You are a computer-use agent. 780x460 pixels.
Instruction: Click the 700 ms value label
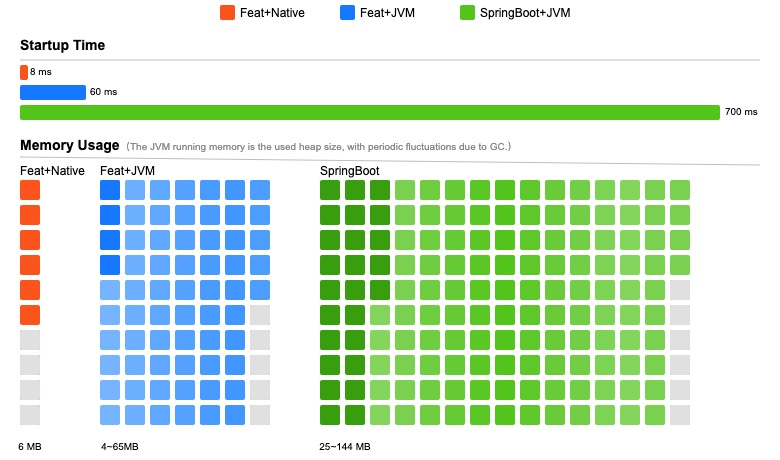(741, 112)
